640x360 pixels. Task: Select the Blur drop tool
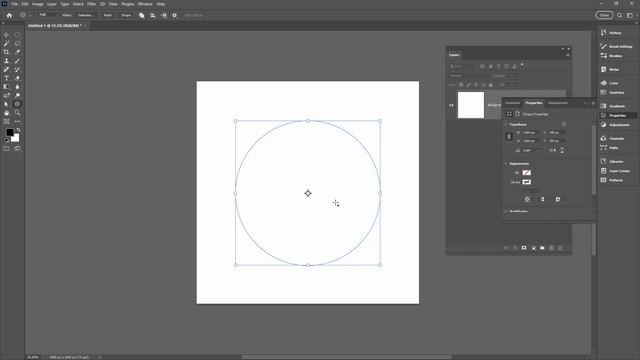[x=17, y=87]
